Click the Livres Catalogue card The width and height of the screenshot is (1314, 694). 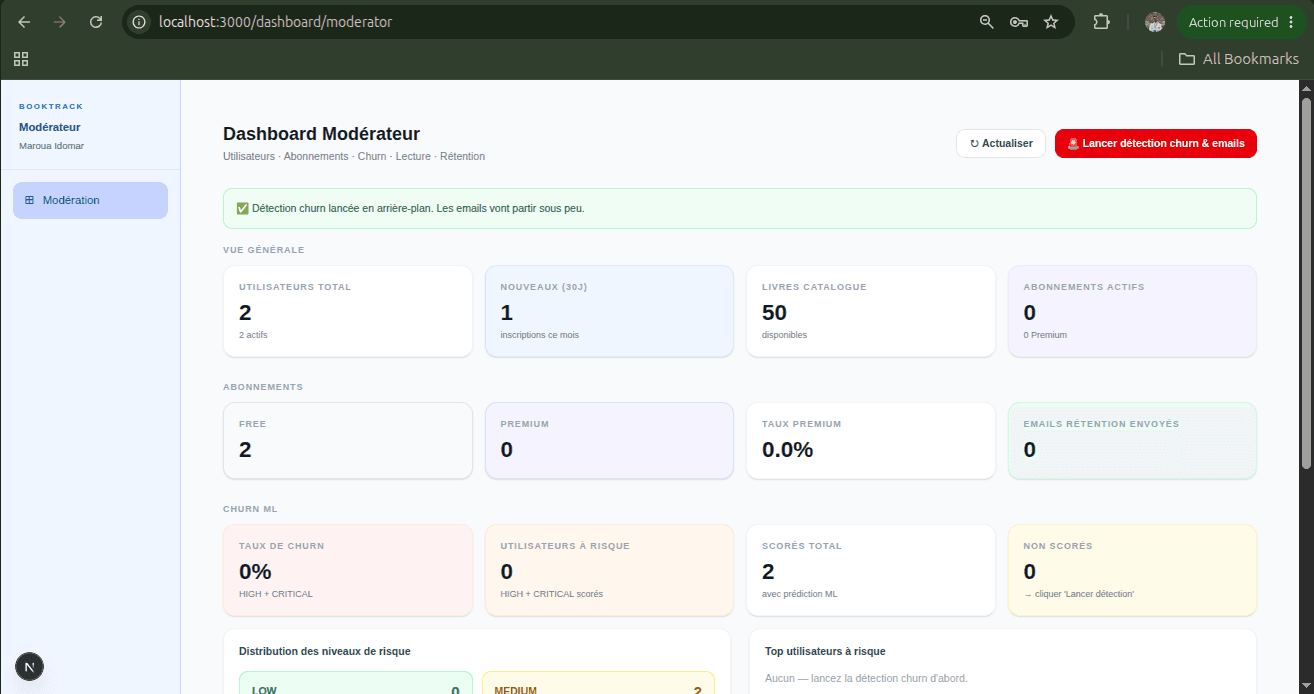click(x=871, y=311)
